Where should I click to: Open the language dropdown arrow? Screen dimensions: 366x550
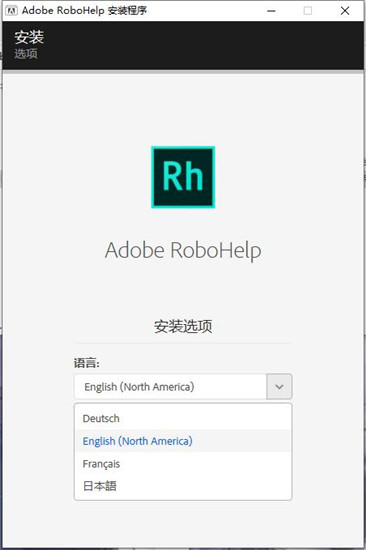click(x=279, y=387)
